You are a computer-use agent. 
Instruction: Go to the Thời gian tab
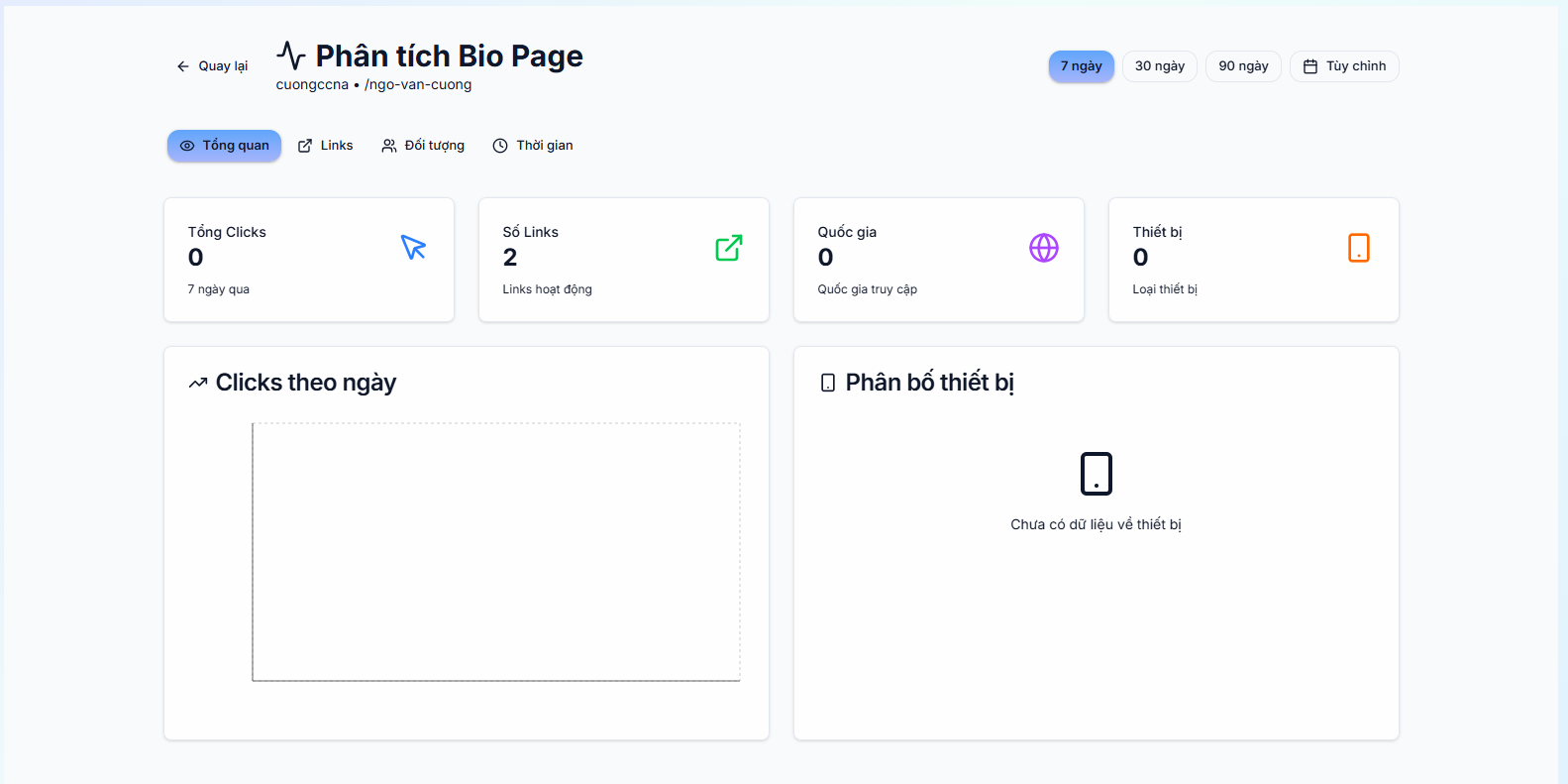[x=533, y=146]
